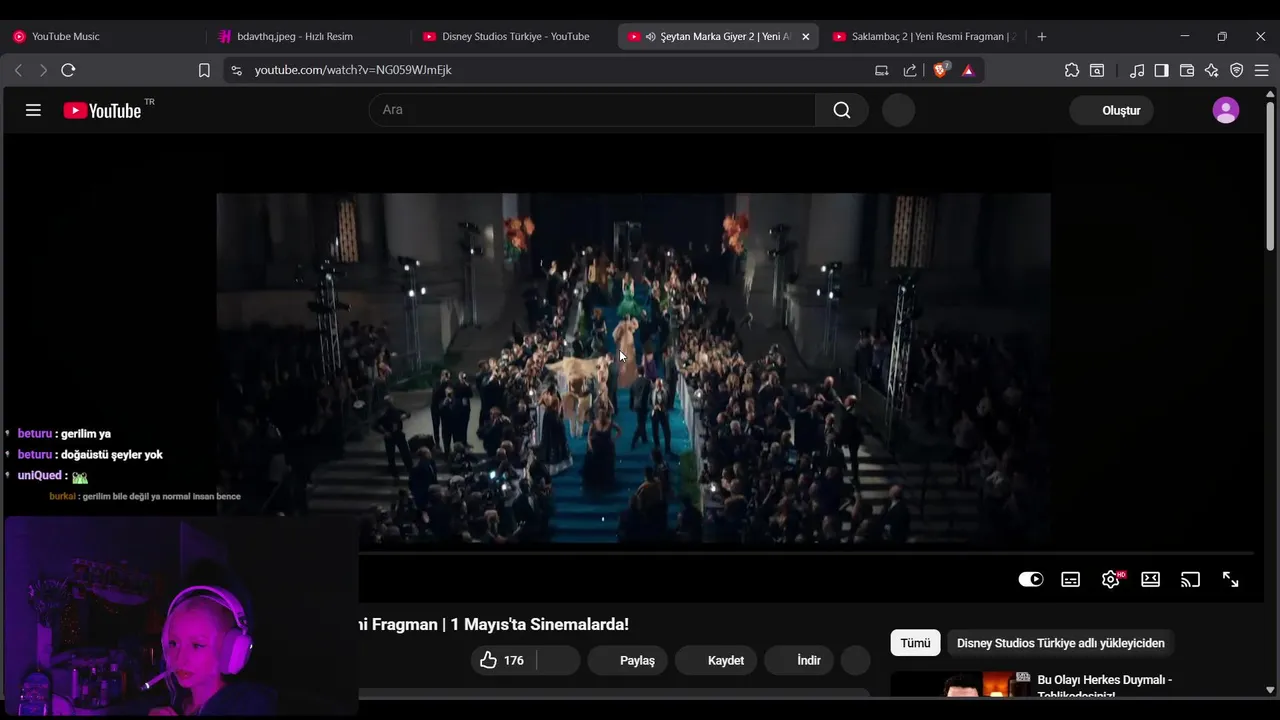
Task: Click the tab search toolbar icon
Action: pos(1097,70)
